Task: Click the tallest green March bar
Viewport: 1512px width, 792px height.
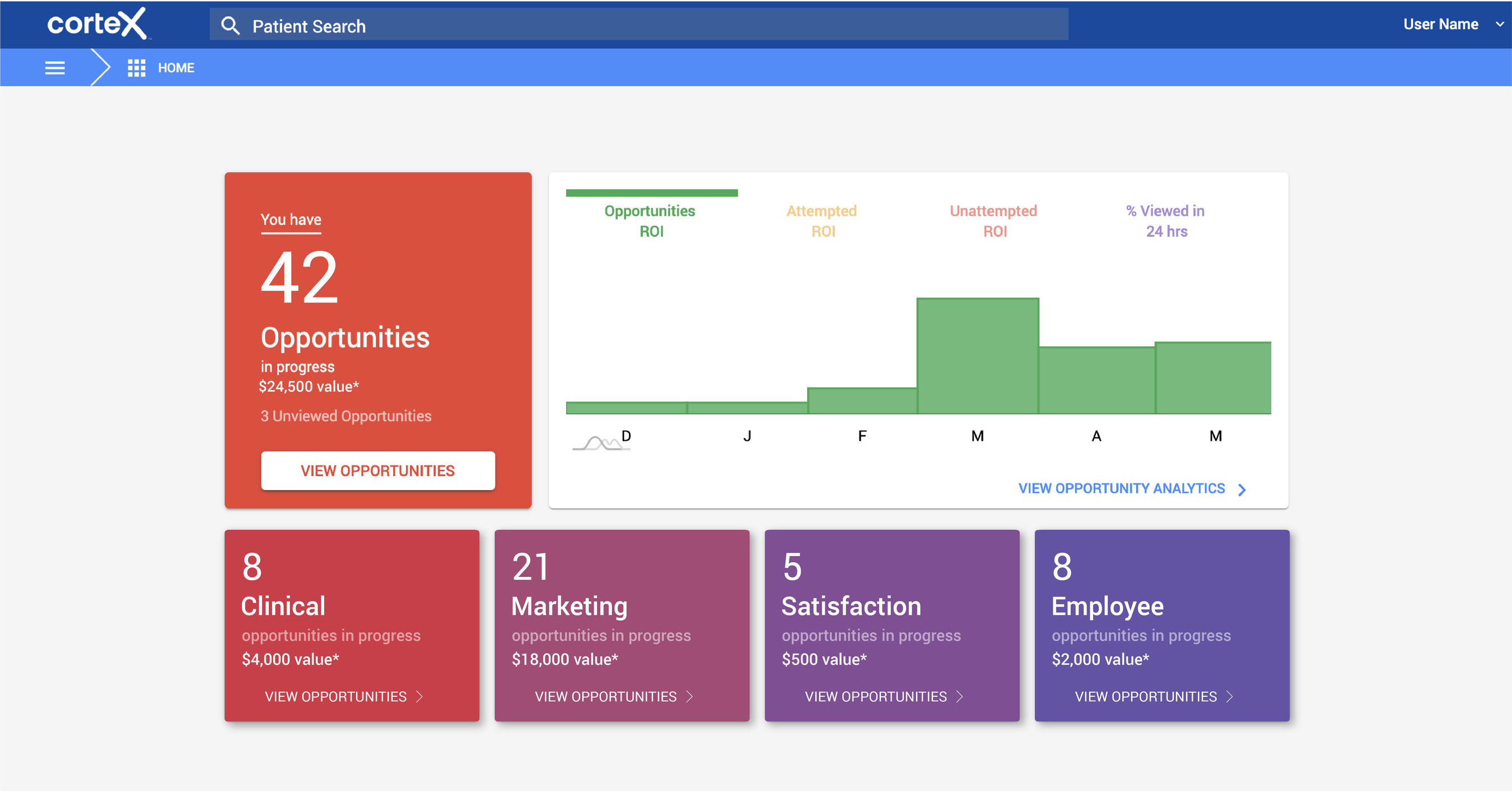Action: (x=977, y=355)
